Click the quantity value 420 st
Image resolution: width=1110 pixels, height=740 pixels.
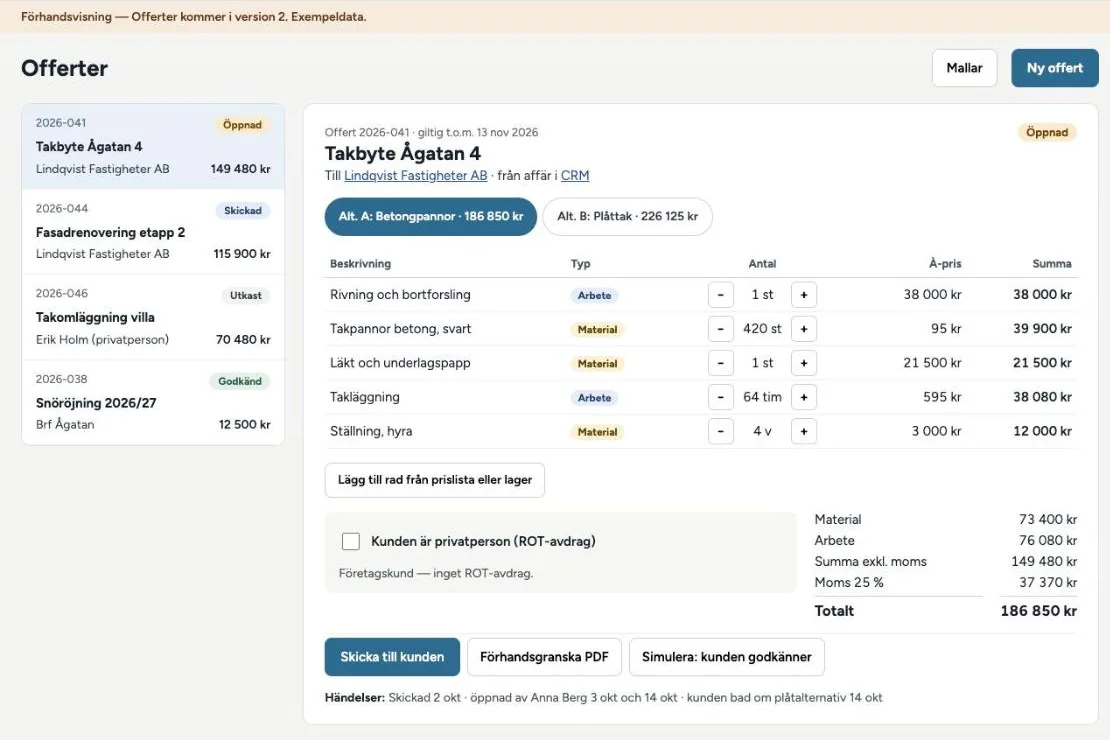762,329
